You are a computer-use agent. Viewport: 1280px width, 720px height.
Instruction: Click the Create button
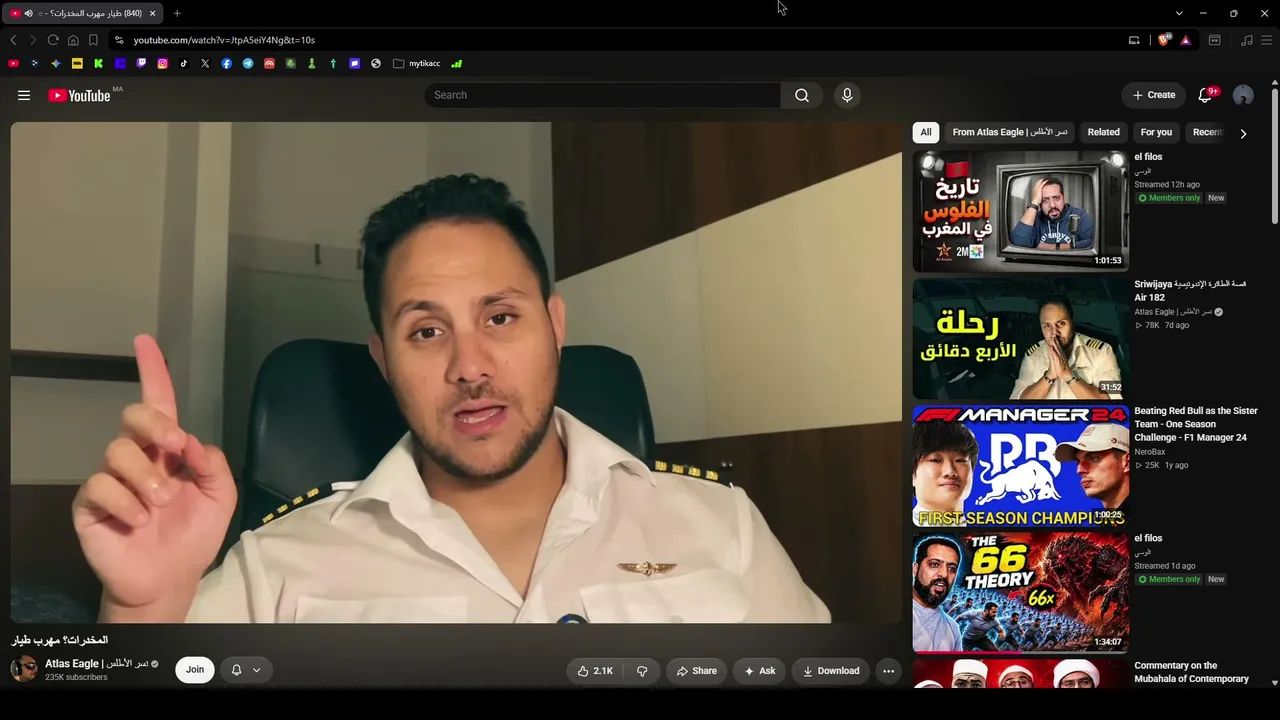(x=1154, y=95)
